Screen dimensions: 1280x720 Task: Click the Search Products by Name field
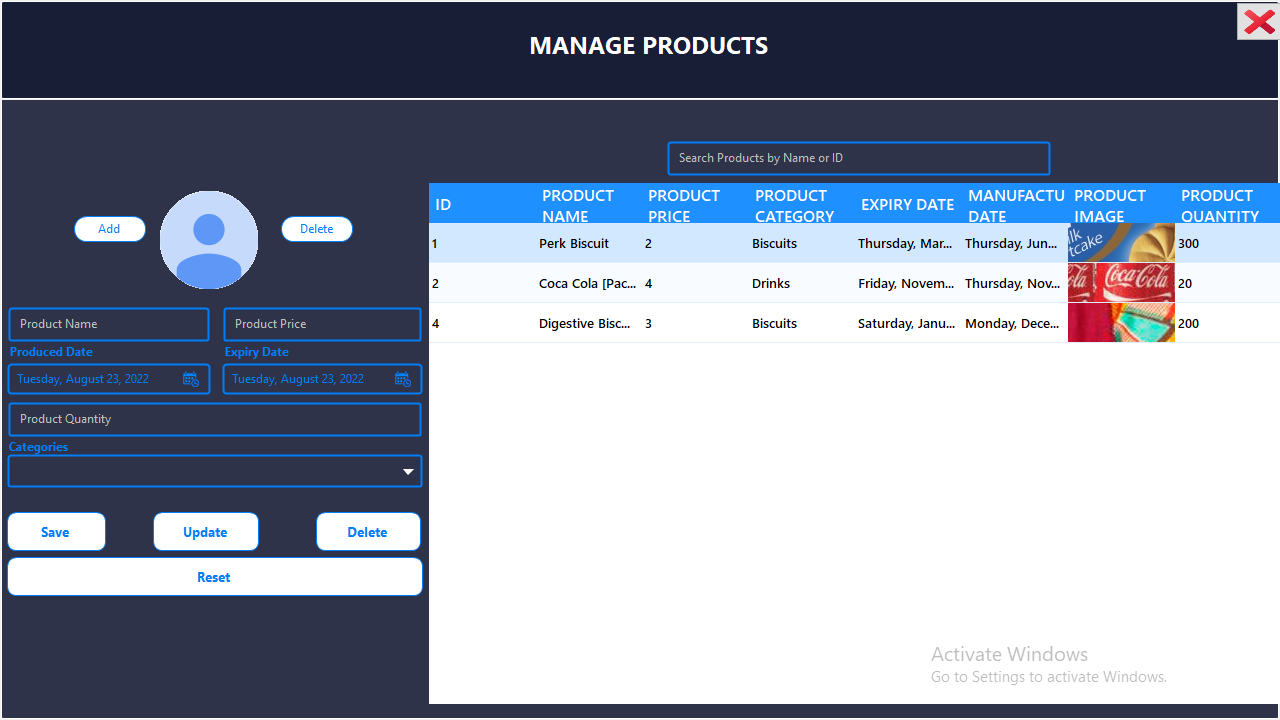pos(858,158)
